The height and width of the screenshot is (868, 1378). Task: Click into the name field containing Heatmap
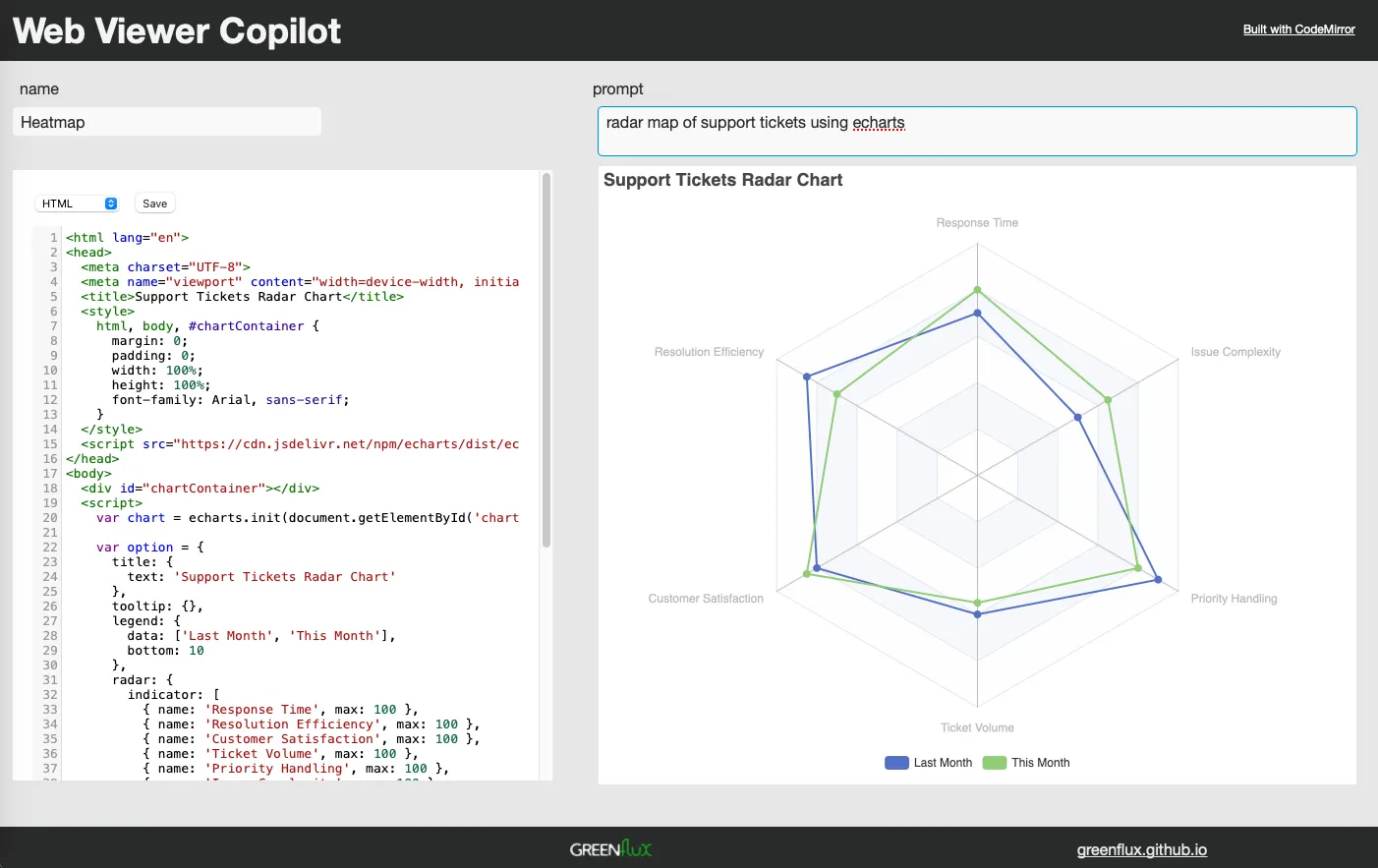coord(167,122)
